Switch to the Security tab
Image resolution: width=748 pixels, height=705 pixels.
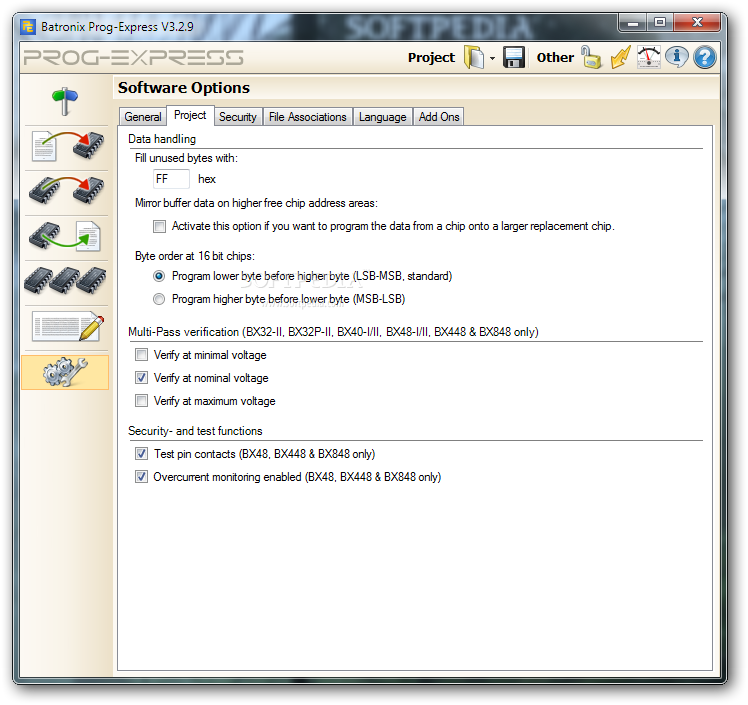pos(238,116)
